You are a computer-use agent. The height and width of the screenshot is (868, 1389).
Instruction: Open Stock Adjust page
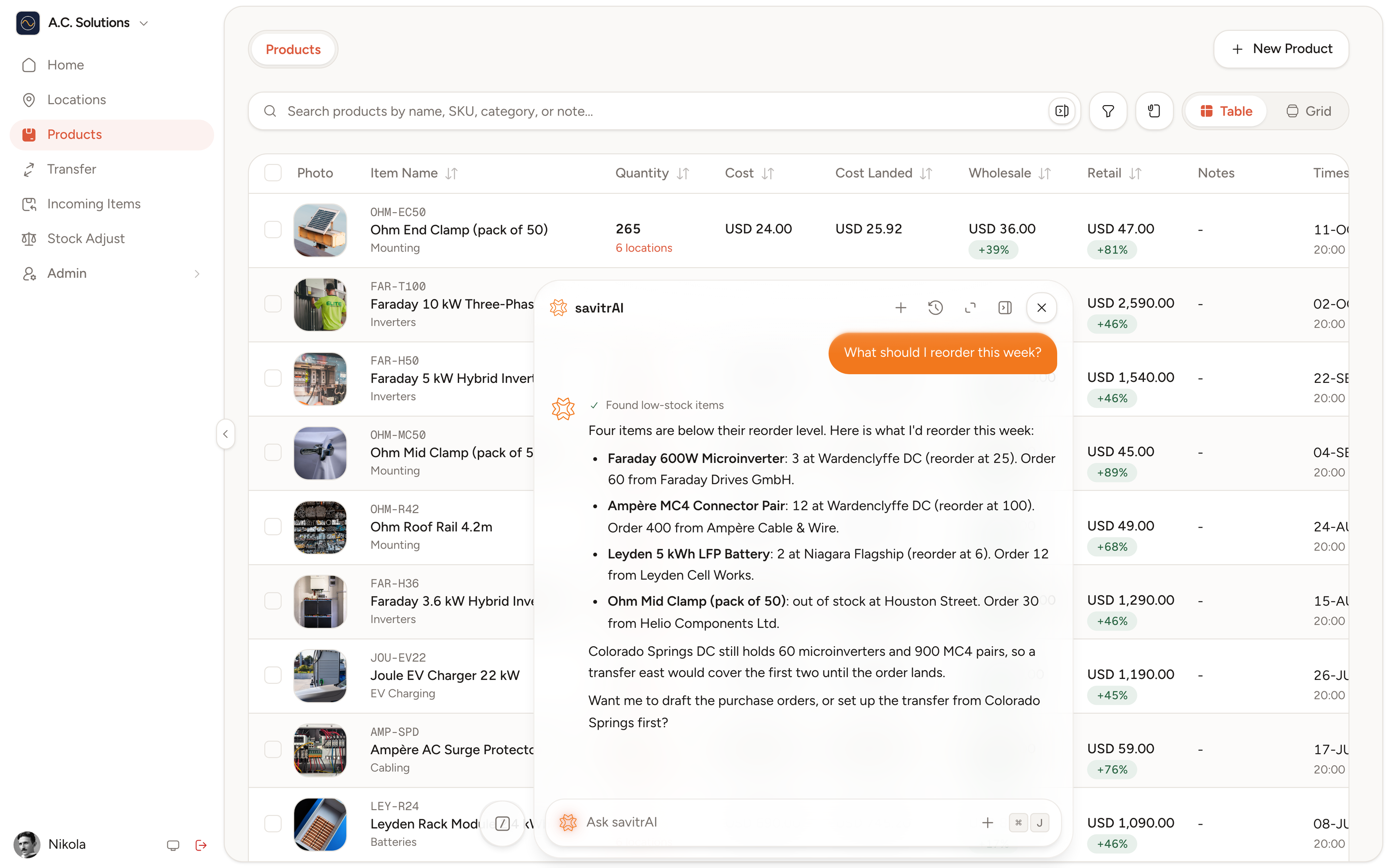[x=111, y=238]
